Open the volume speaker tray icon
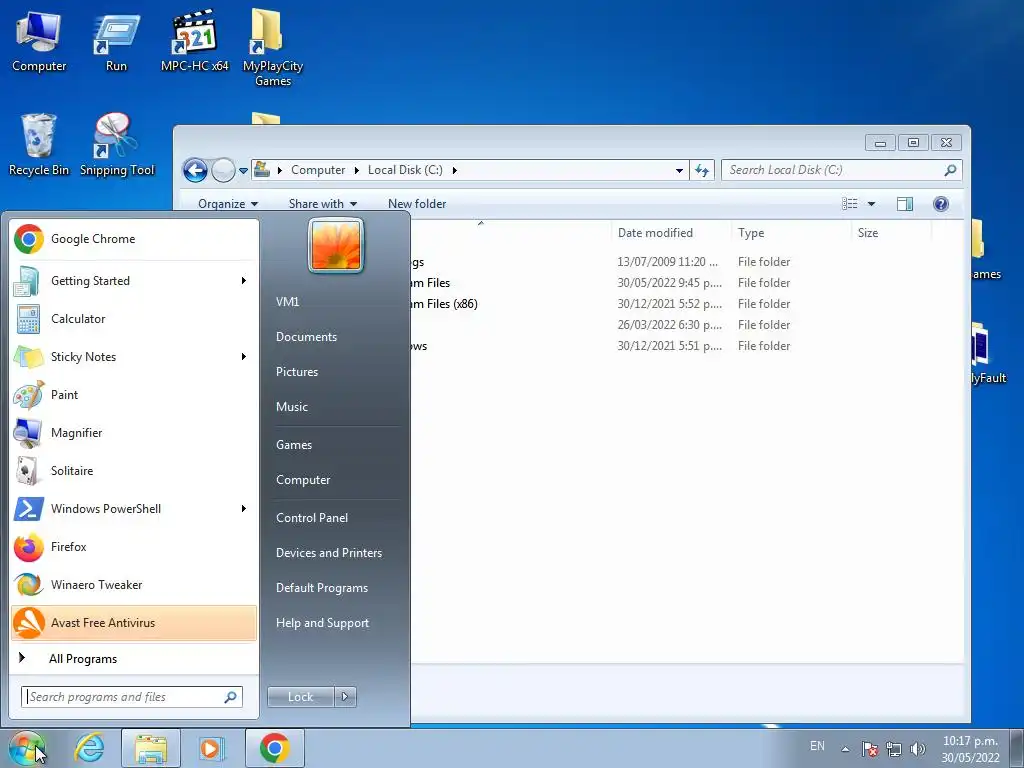Image resolution: width=1024 pixels, height=768 pixels. (x=918, y=749)
